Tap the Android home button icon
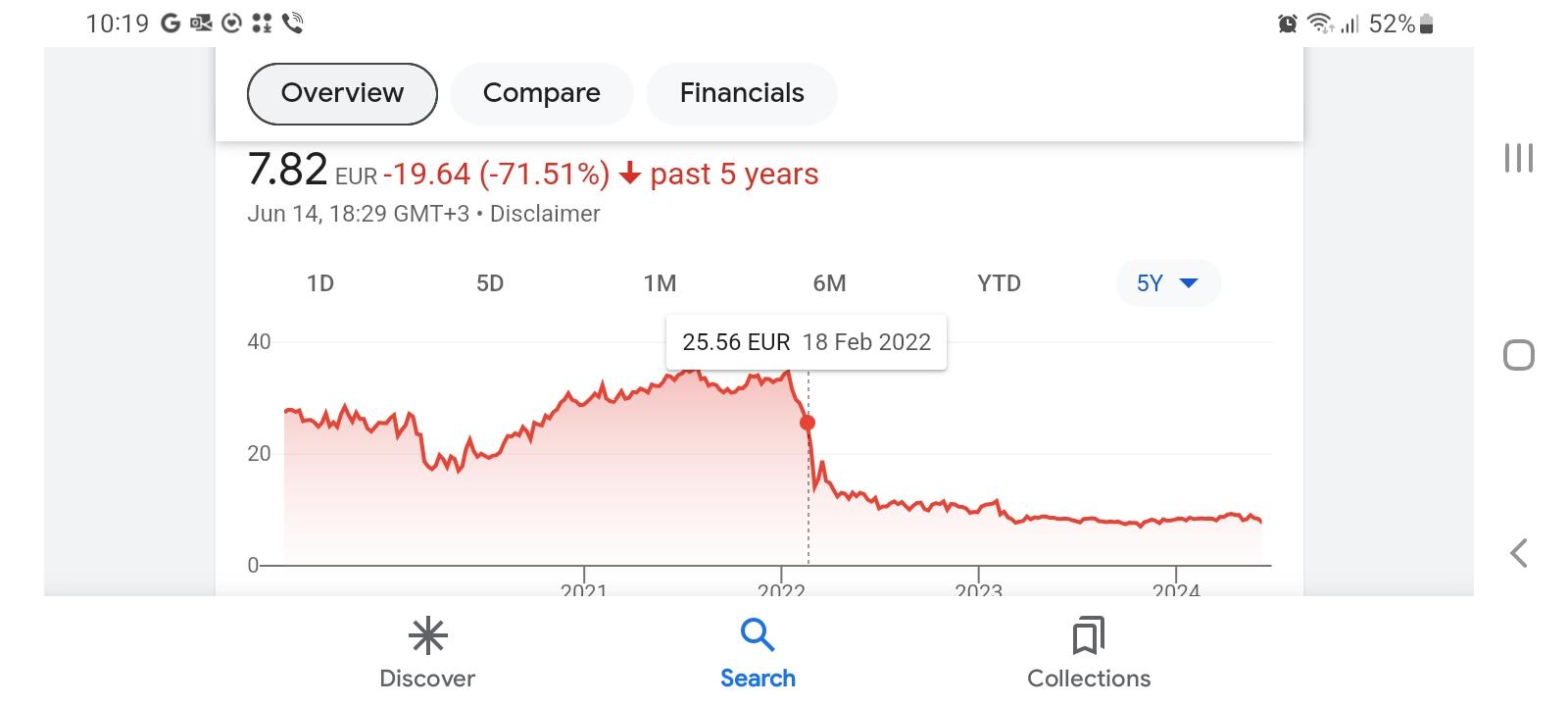The image size is (1568, 706). click(1518, 355)
